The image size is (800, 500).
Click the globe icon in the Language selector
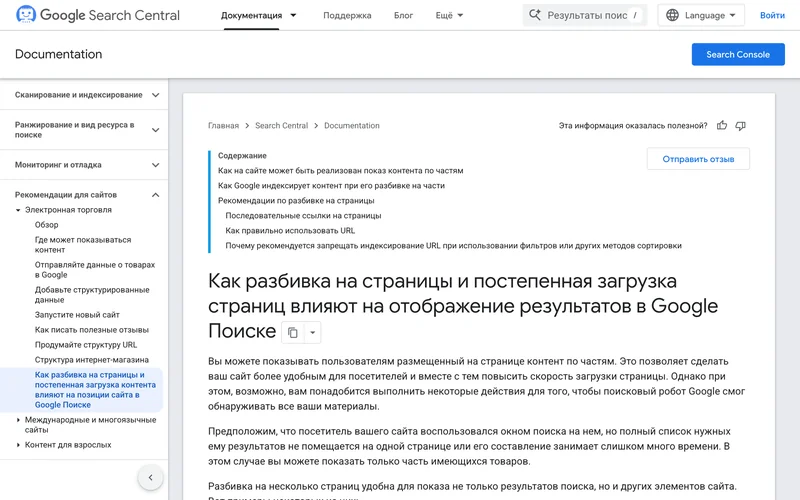(x=672, y=15)
